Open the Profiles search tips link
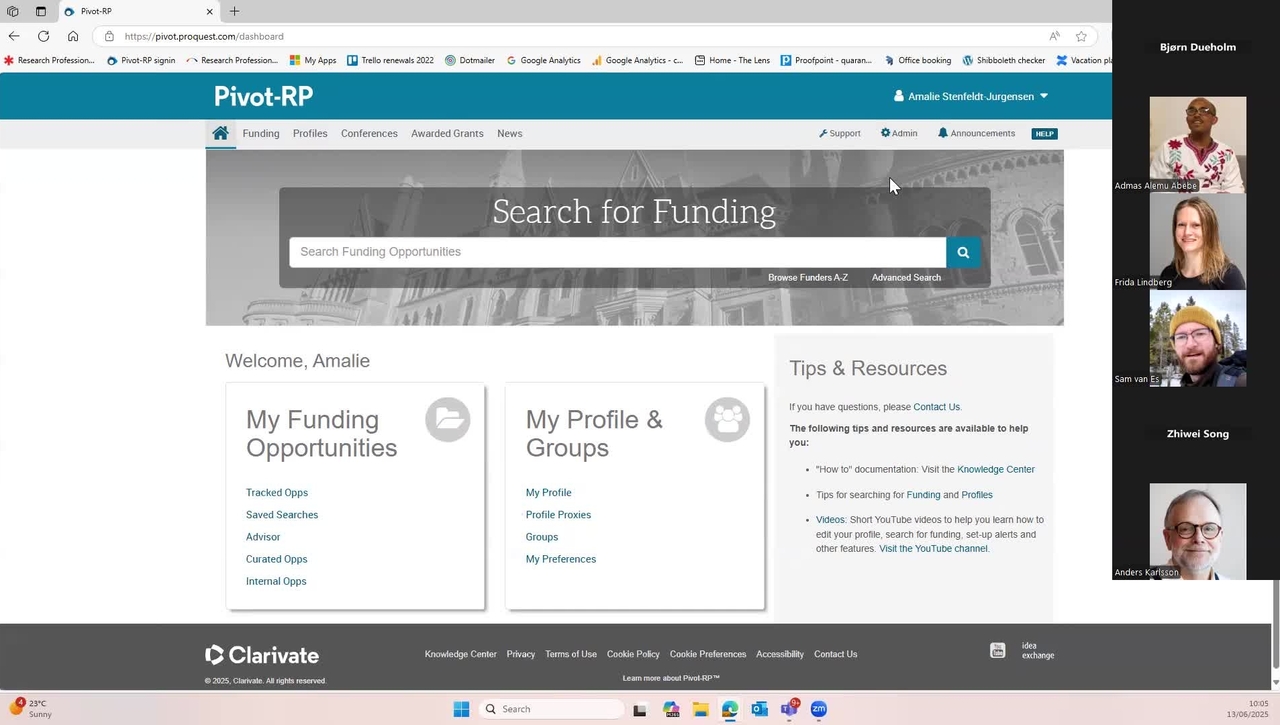The width and height of the screenshot is (1280, 725). click(977, 495)
